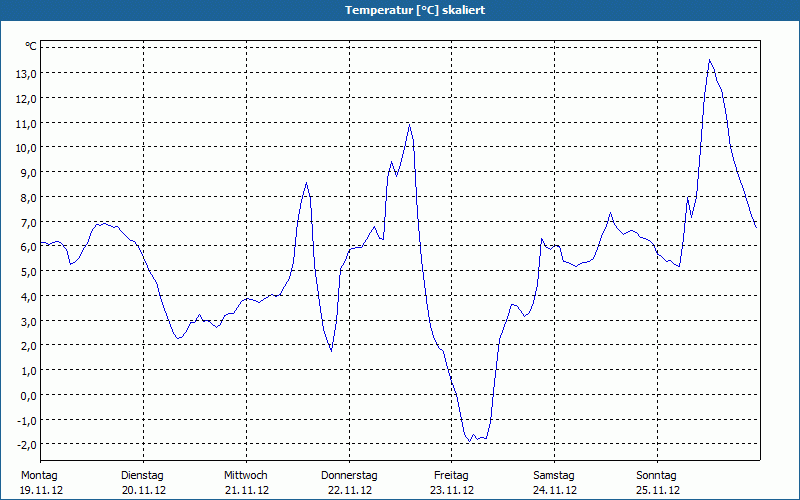Viewport: 800px width, 500px height.
Task: Click the 8,0 y-axis label
Action: tap(29, 197)
